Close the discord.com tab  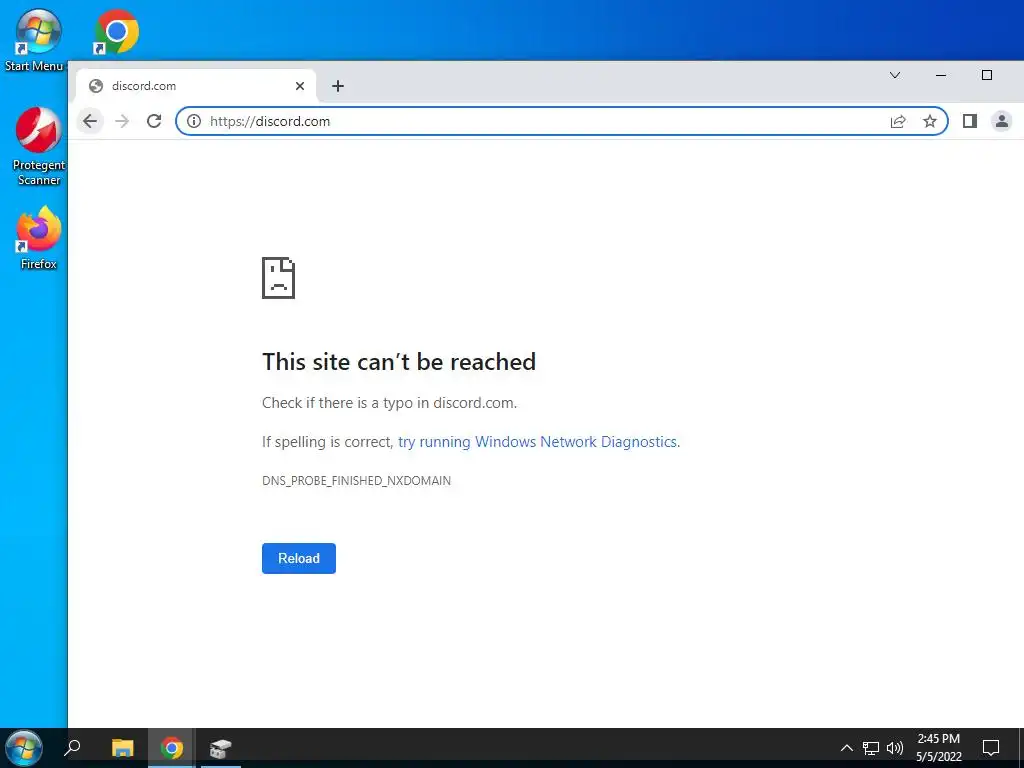click(x=300, y=86)
